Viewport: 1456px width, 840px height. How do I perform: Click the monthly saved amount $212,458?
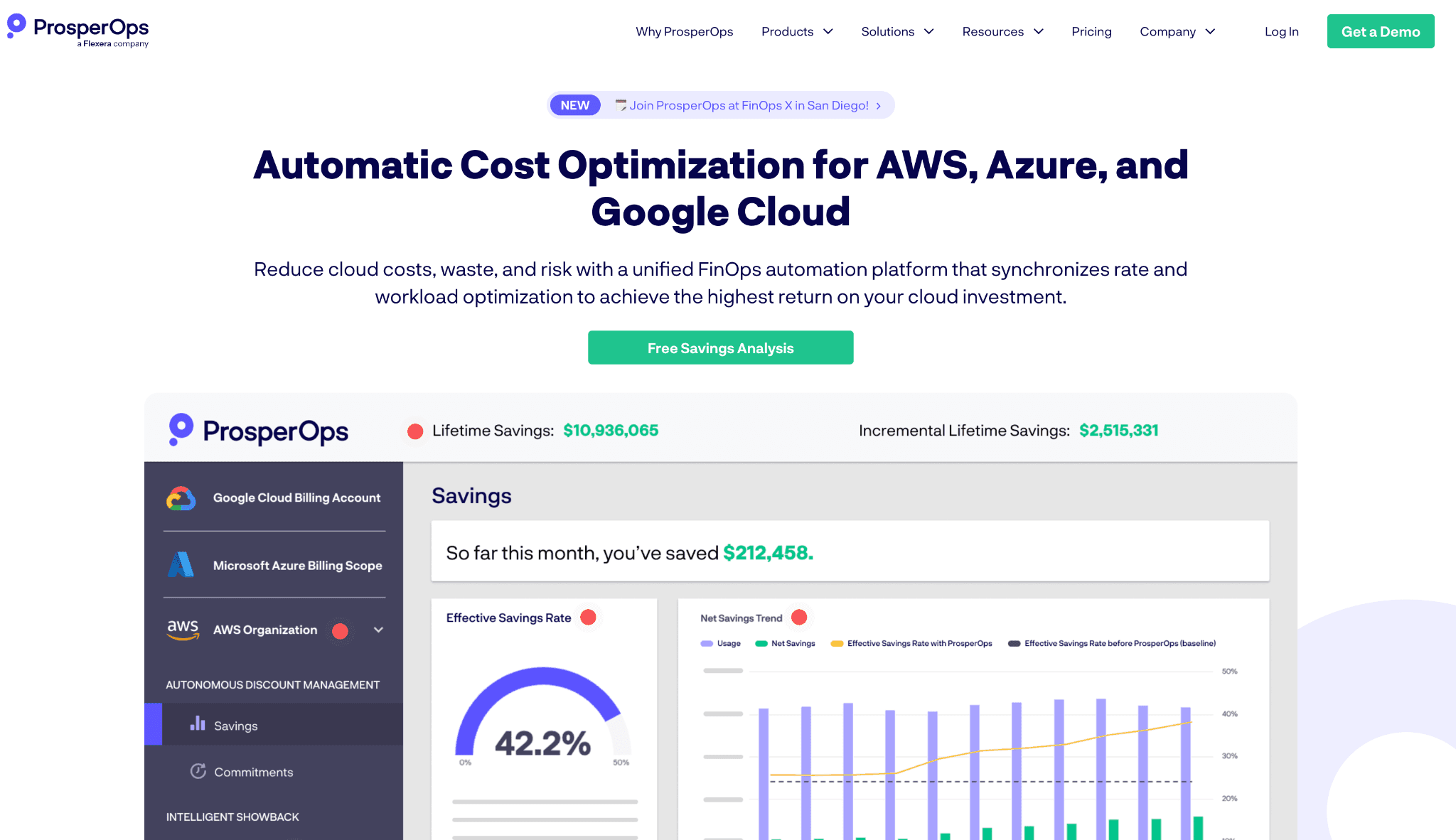click(768, 553)
